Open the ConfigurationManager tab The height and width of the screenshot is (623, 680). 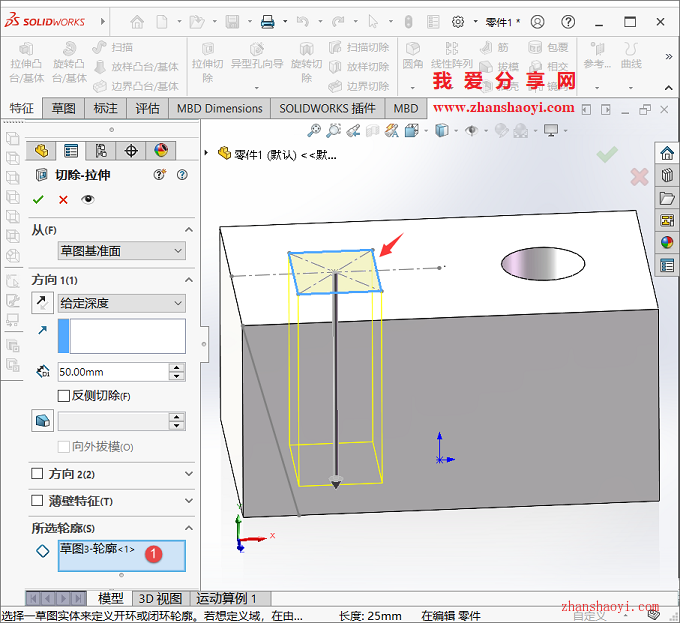[101, 151]
